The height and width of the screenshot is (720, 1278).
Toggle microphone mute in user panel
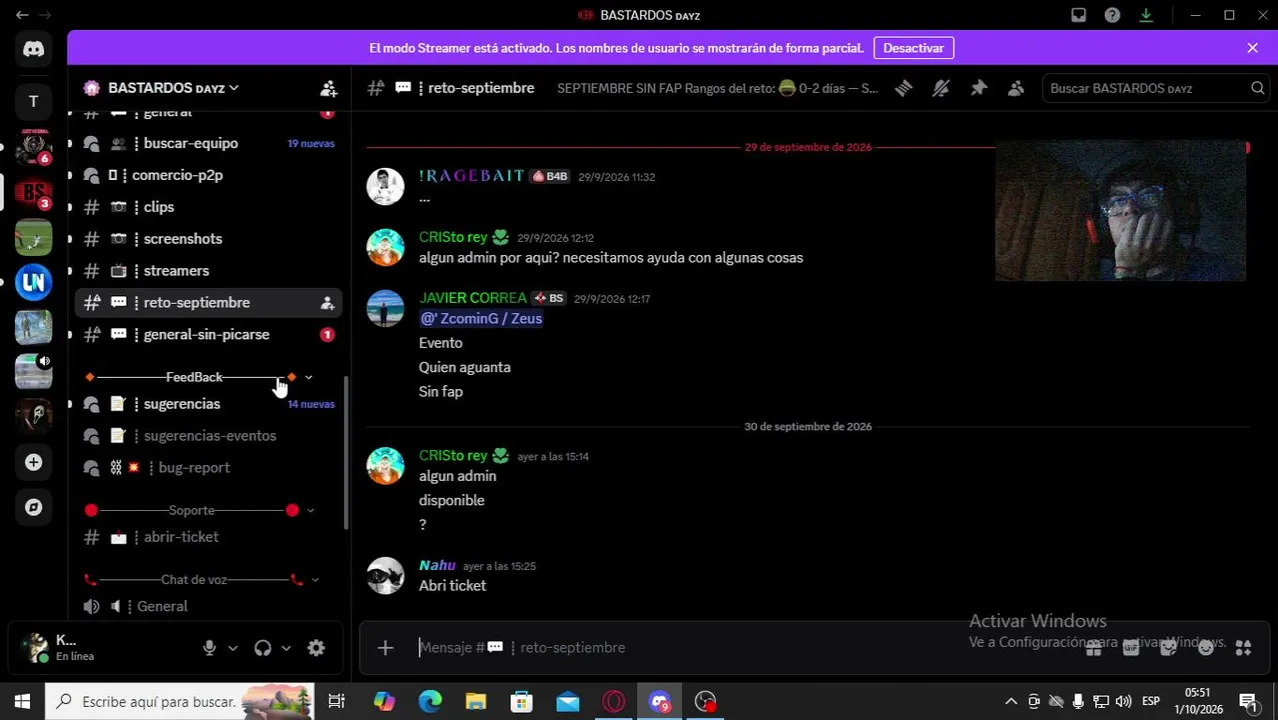[x=209, y=648]
